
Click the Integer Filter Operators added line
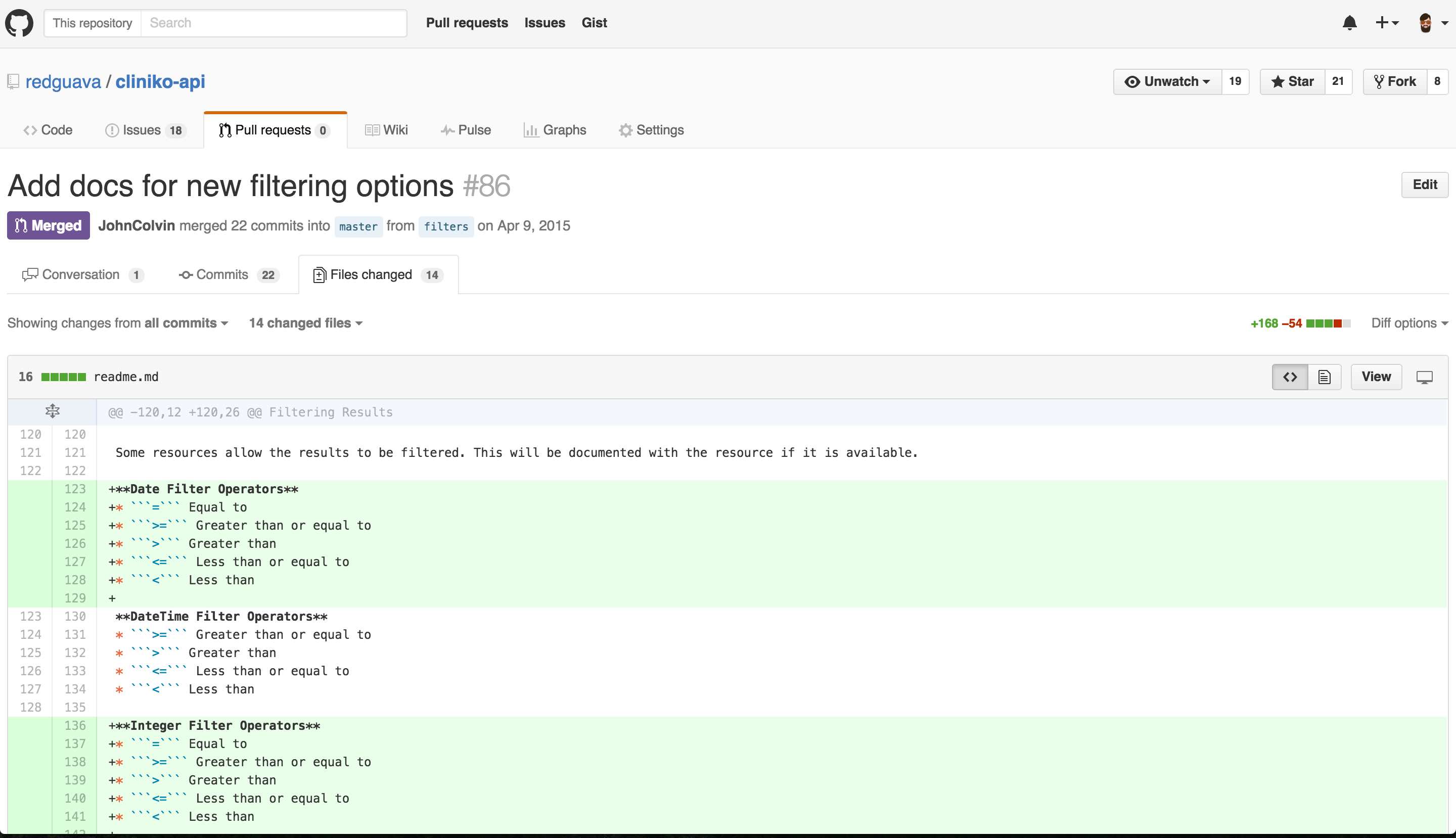click(772, 726)
